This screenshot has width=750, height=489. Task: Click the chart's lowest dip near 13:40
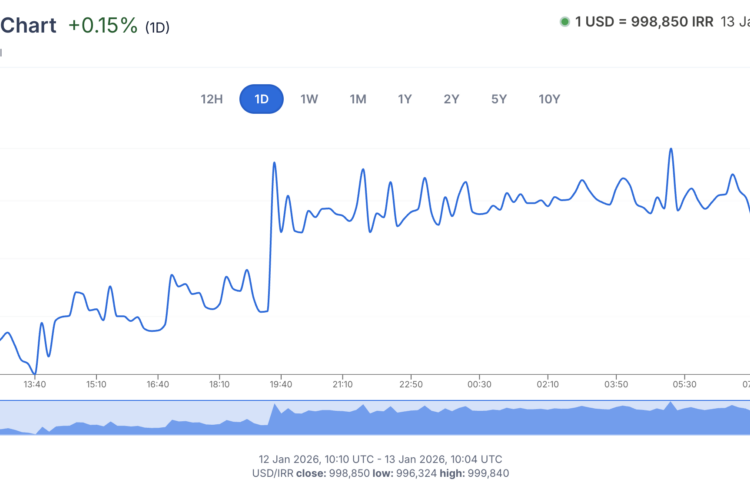36,374
